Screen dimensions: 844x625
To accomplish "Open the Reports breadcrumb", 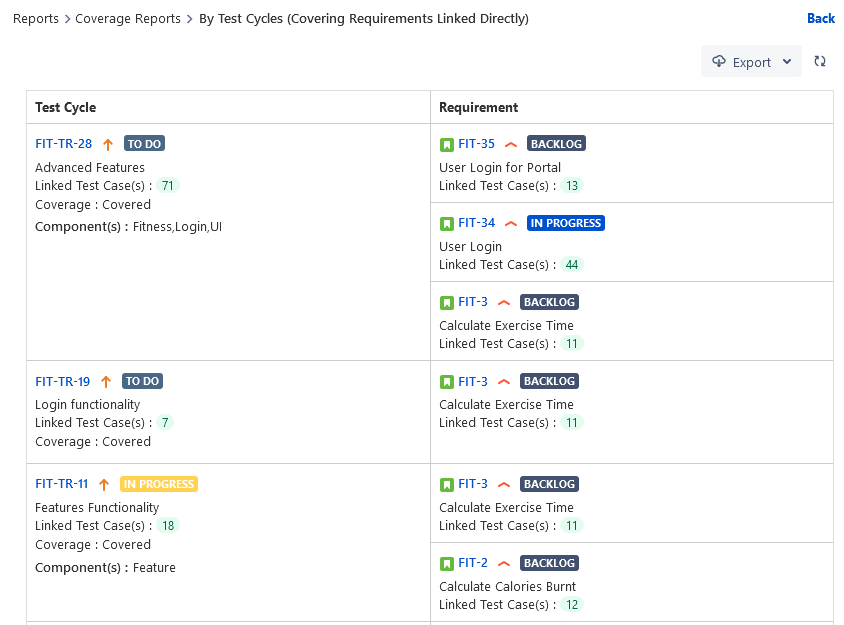I will (x=35, y=19).
